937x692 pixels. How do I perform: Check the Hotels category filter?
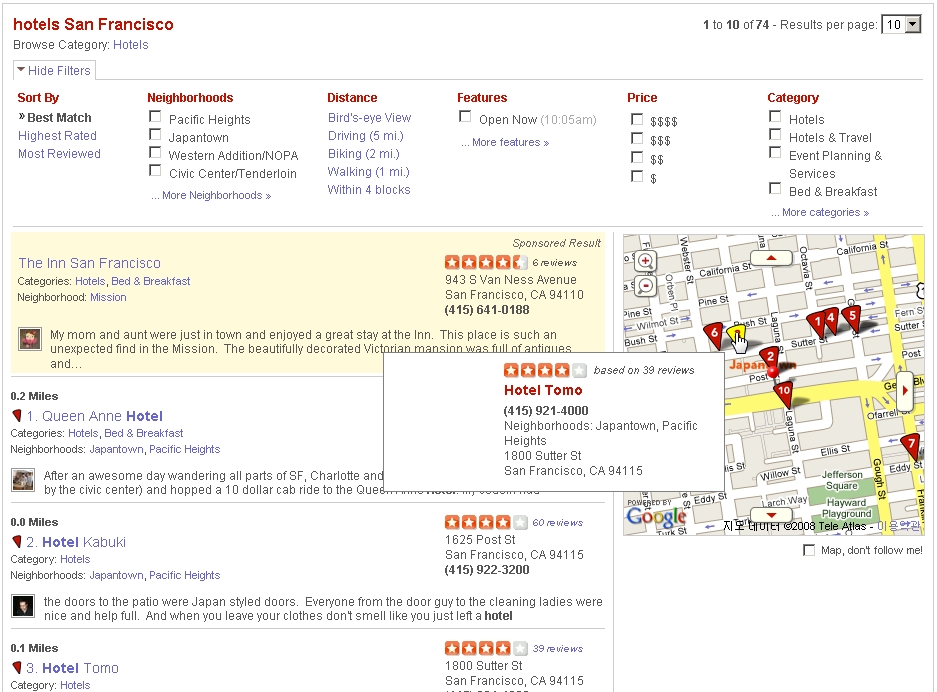click(775, 117)
